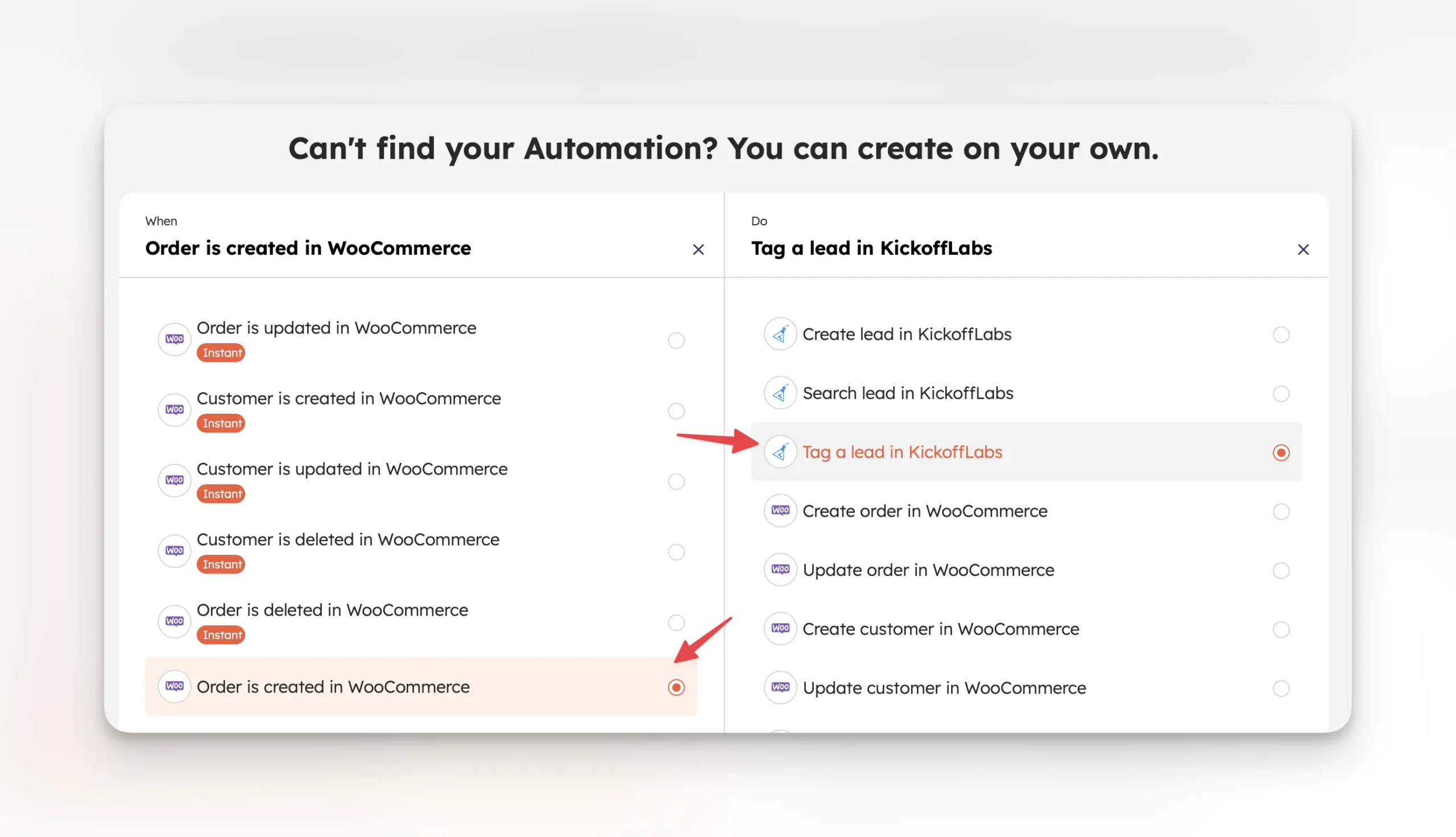Click Do header 'Tag a lead in KickoffLabs'
The image size is (1456, 837).
(x=872, y=248)
